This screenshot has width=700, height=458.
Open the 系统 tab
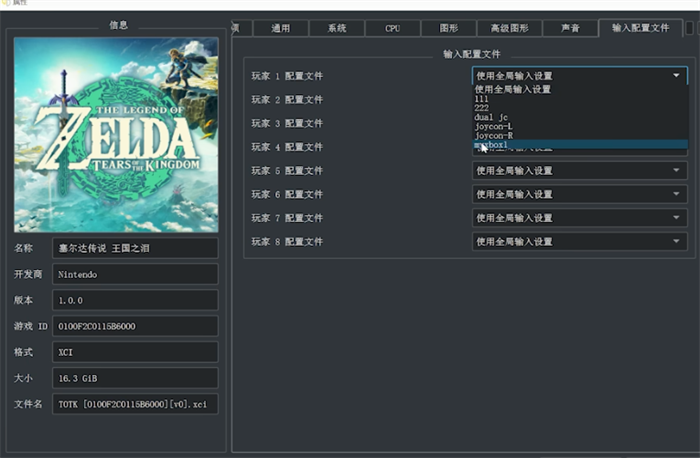[336, 28]
